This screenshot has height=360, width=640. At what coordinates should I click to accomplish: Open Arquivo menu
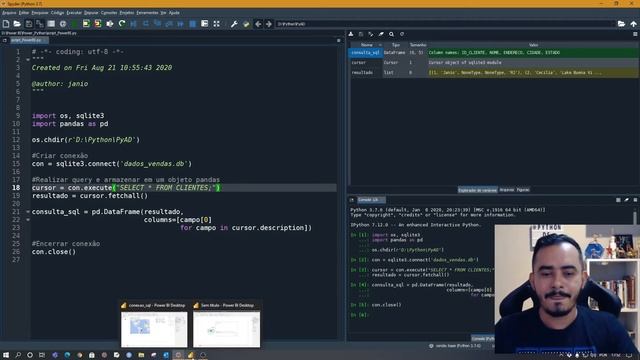[x=9, y=13]
